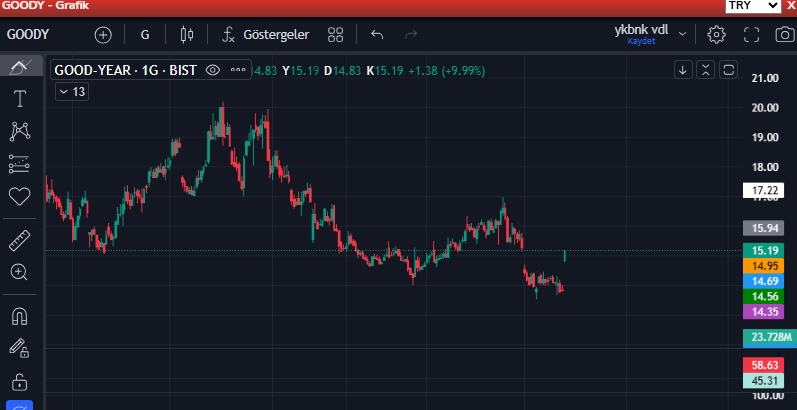
Task: Click the 21.00 price axis label
Action: click(x=765, y=78)
